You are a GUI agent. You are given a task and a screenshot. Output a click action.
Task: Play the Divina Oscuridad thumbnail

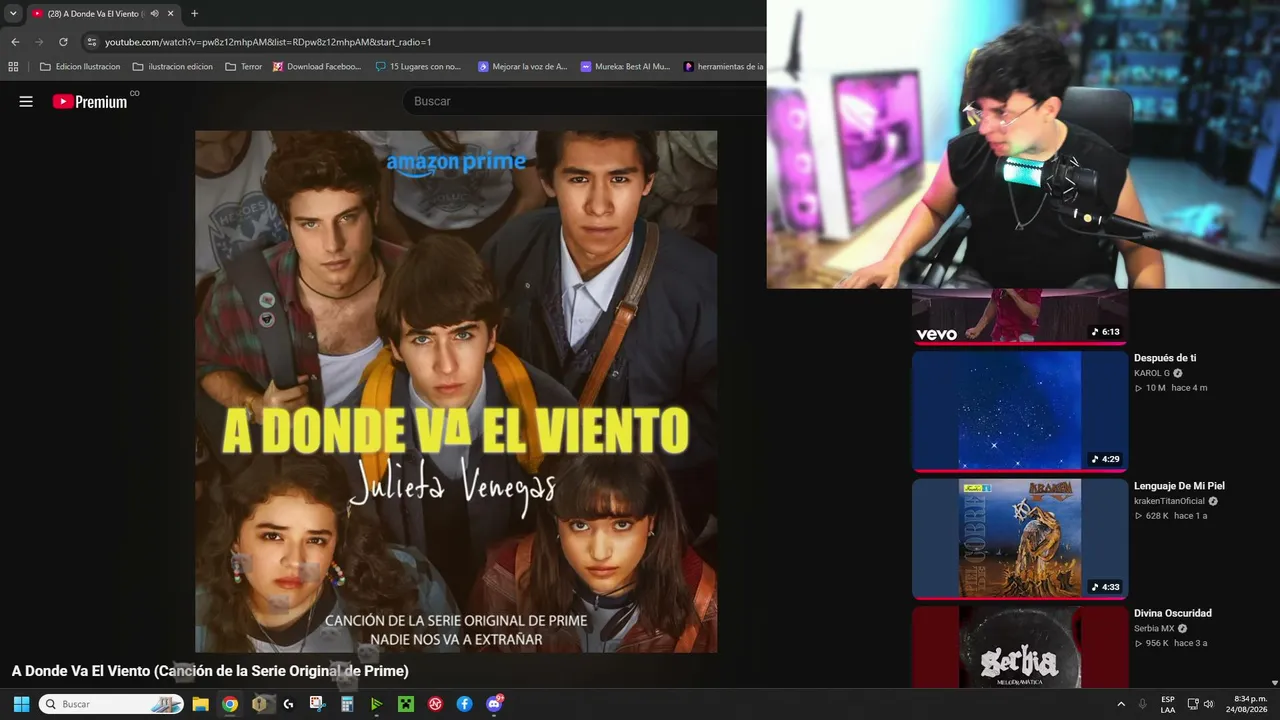pyautogui.click(x=1020, y=647)
